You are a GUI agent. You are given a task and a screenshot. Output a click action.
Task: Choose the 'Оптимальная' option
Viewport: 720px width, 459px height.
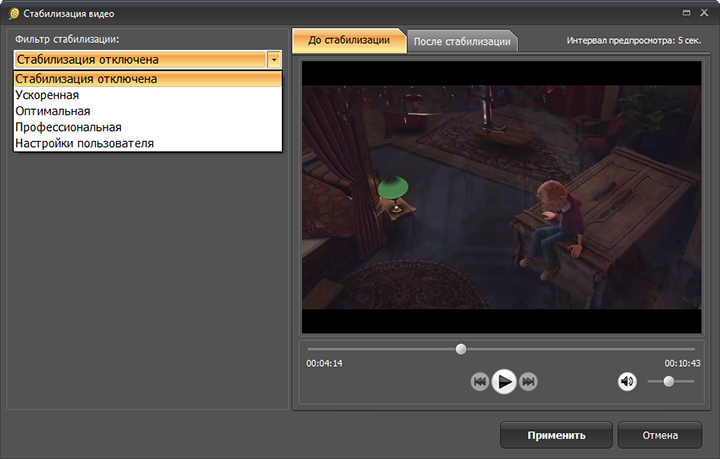click(x=148, y=111)
